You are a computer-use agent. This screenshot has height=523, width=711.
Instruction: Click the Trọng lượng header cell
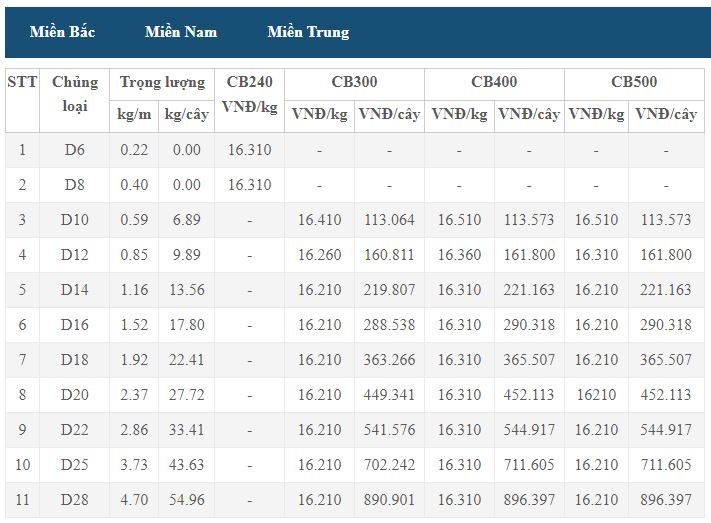[162, 84]
